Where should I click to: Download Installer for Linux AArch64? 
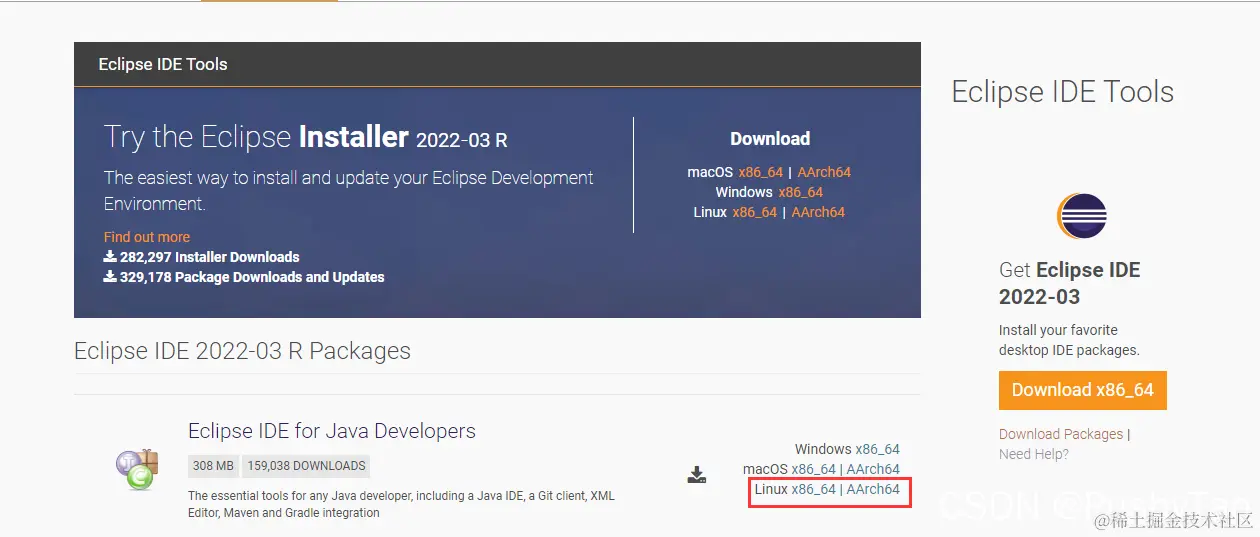point(818,212)
